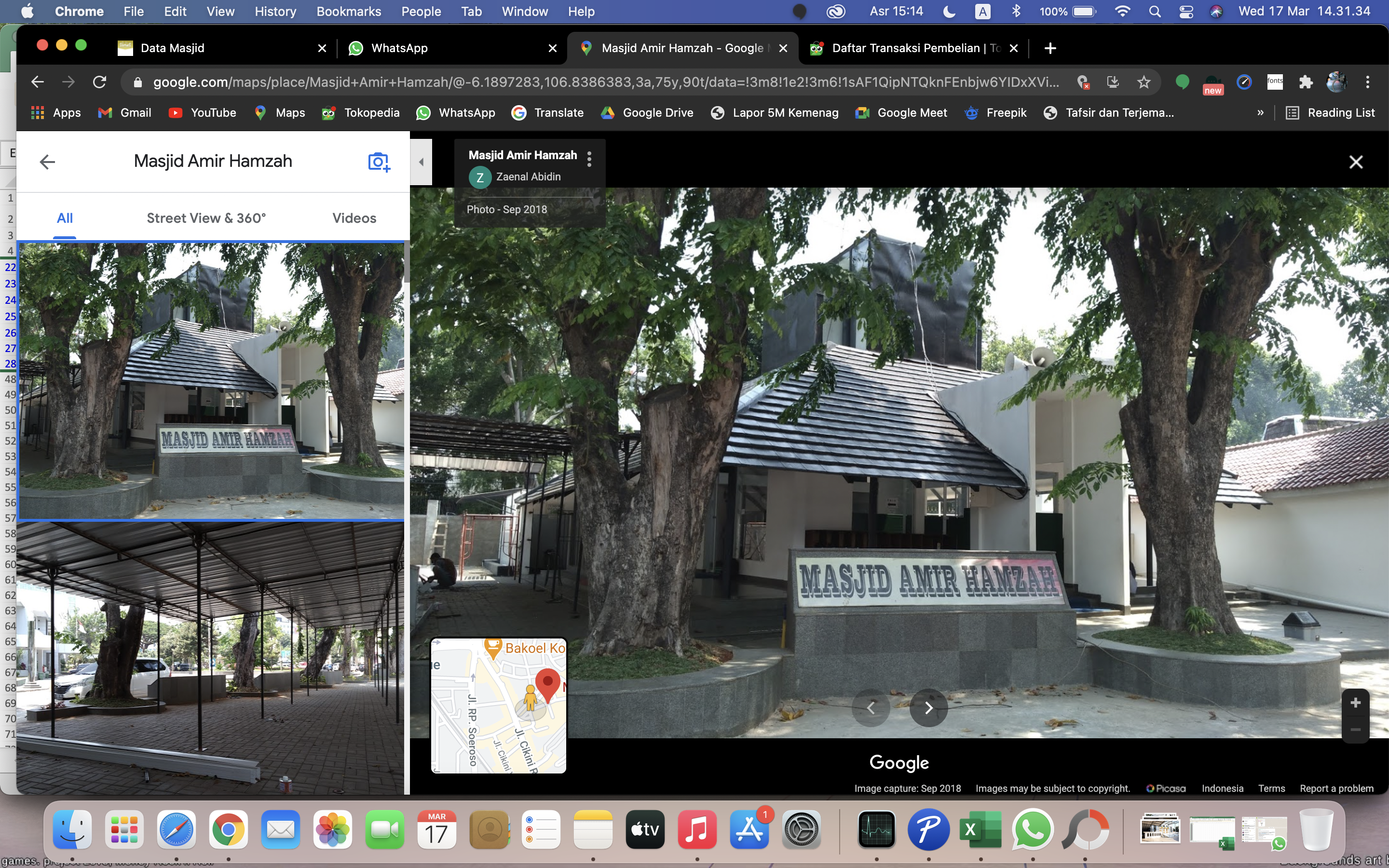
Task: Open the YouTube bookmark
Action: tap(202, 112)
